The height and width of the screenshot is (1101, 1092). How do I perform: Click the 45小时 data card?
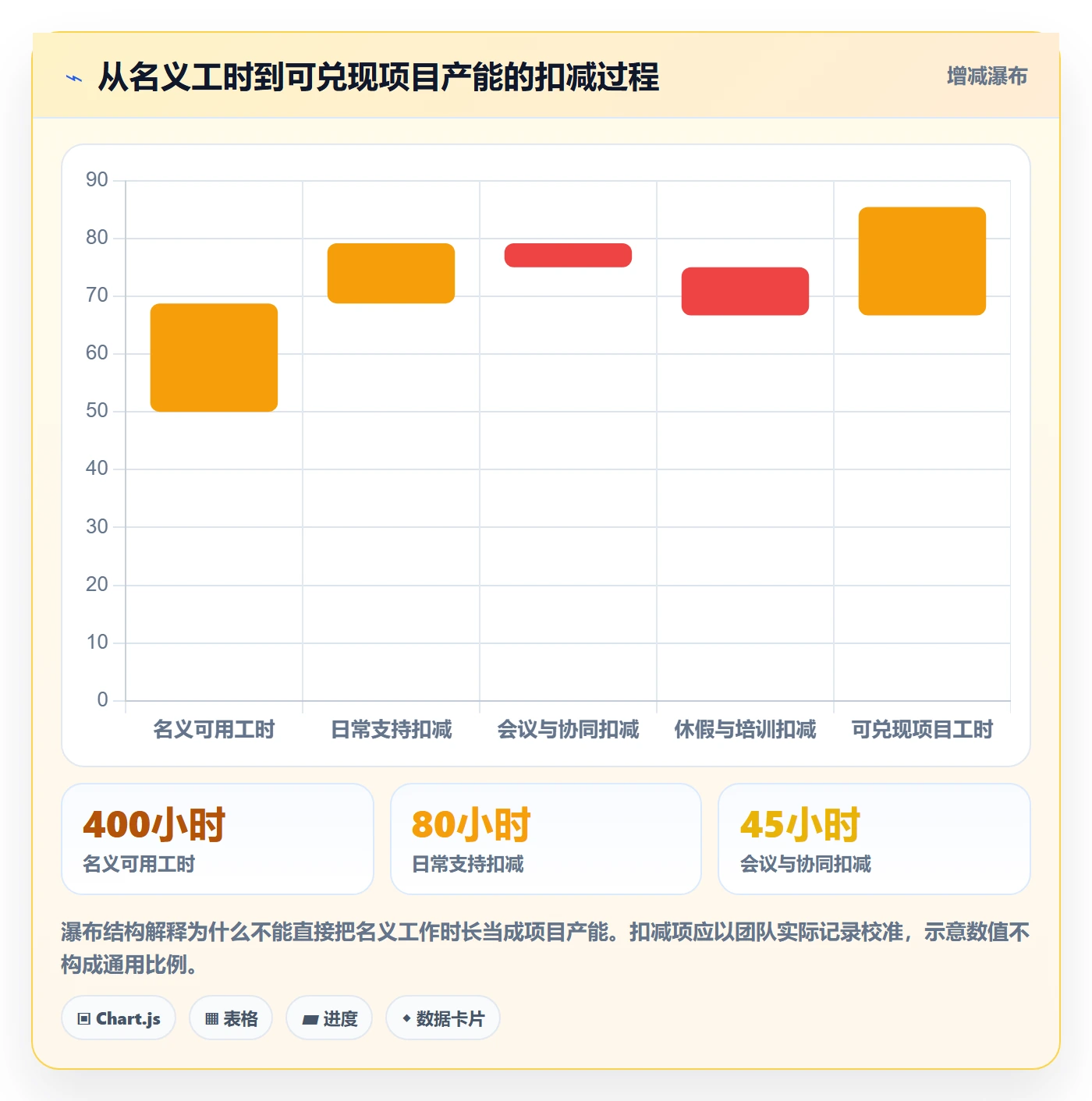874,839
